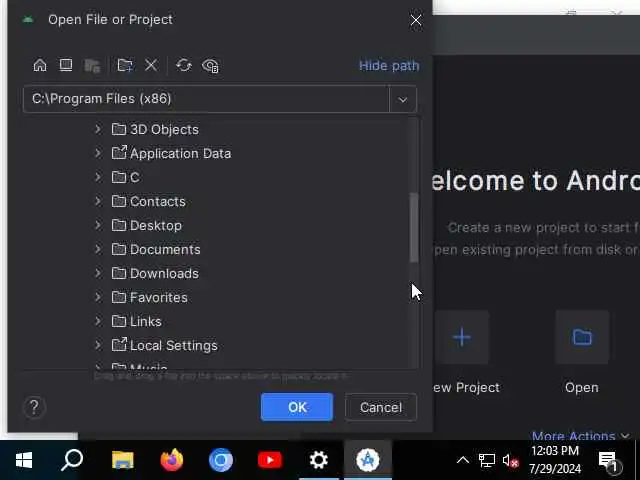Image resolution: width=640 pixels, height=480 pixels.
Task: Confirm selection with the OK button
Action: click(x=297, y=407)
